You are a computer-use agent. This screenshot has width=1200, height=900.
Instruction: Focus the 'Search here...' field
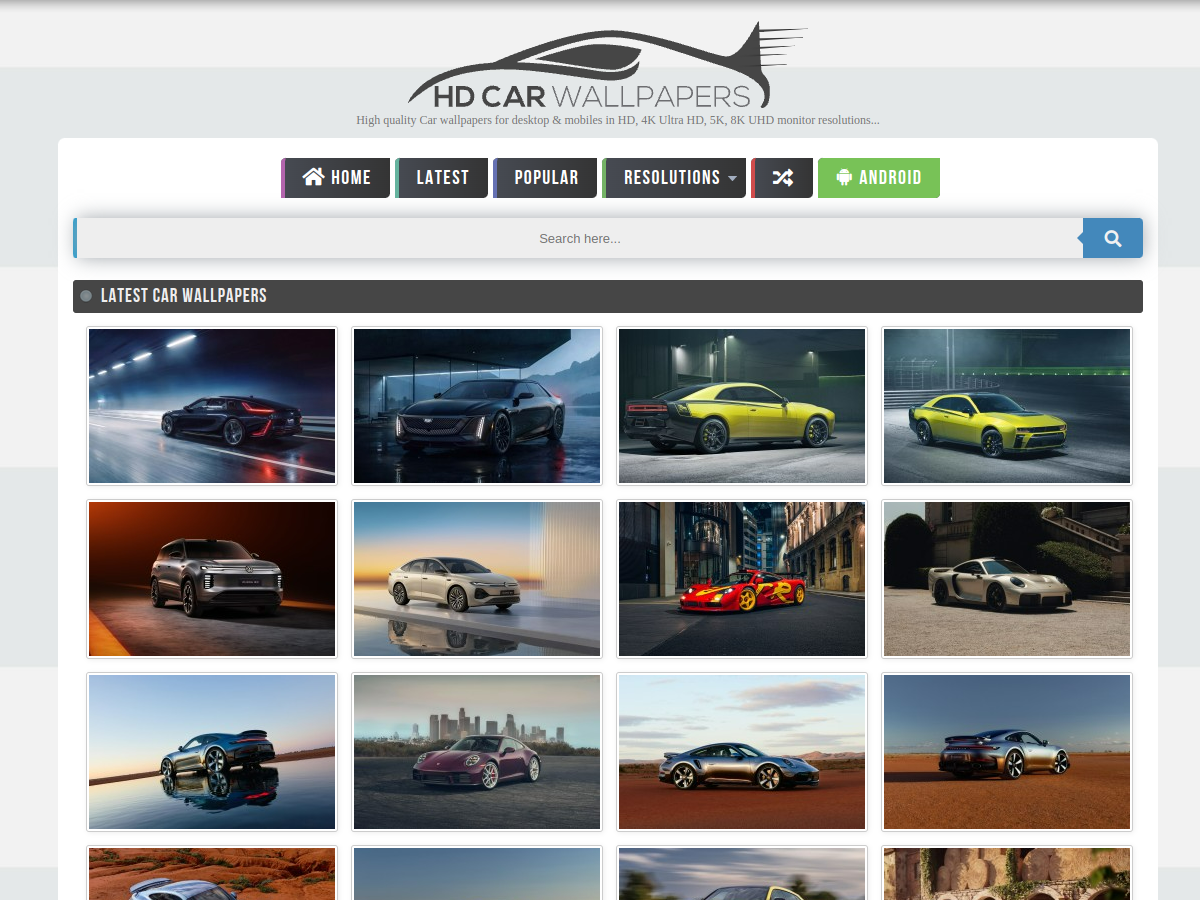[x=580, y=238]
